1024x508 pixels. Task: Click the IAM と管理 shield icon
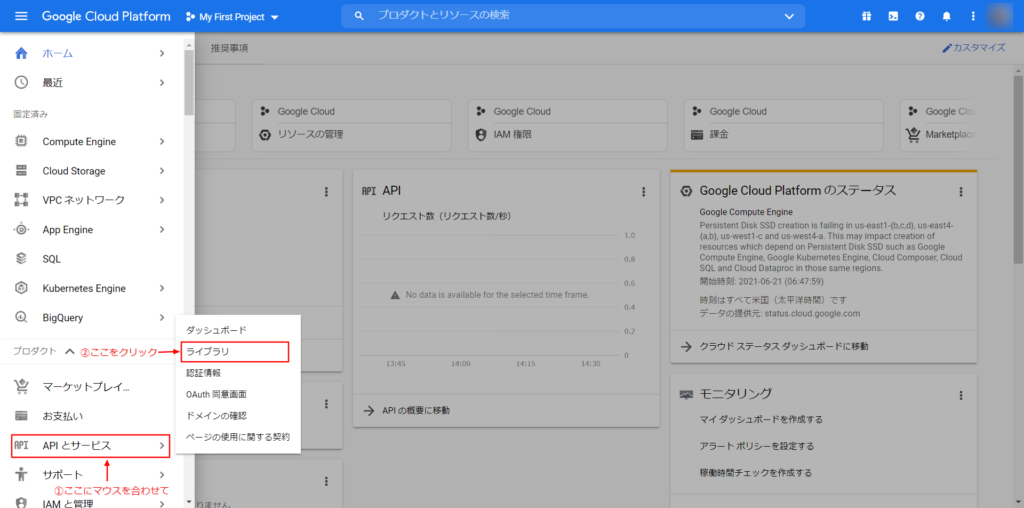coord(21,503)
